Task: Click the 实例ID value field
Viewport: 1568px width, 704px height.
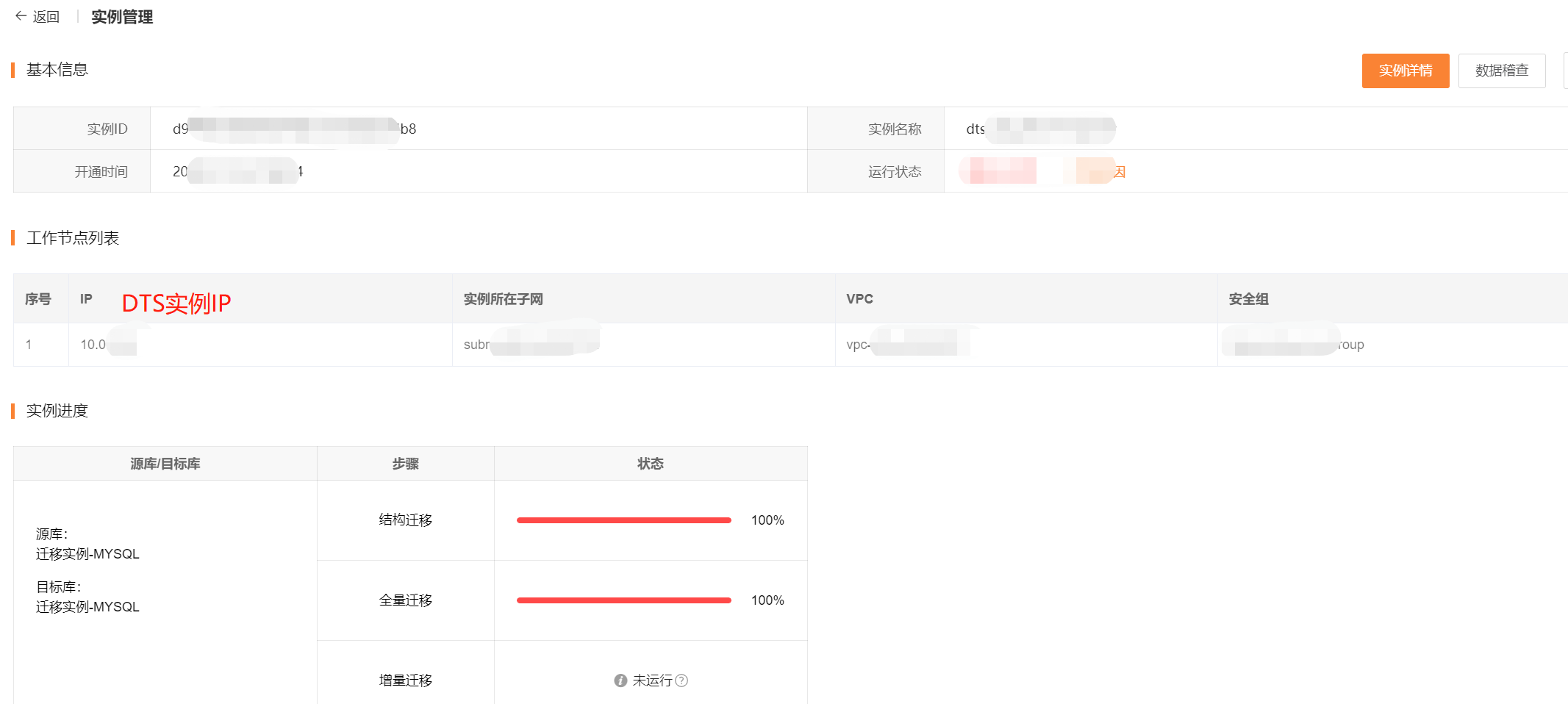Action: click(x=294, y=129)
